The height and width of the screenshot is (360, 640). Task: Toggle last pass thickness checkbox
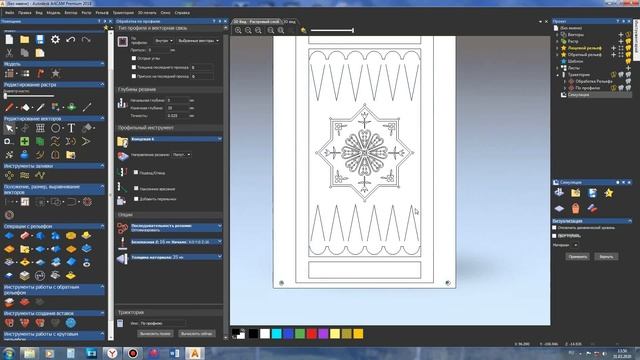click(x=134, y=67)
